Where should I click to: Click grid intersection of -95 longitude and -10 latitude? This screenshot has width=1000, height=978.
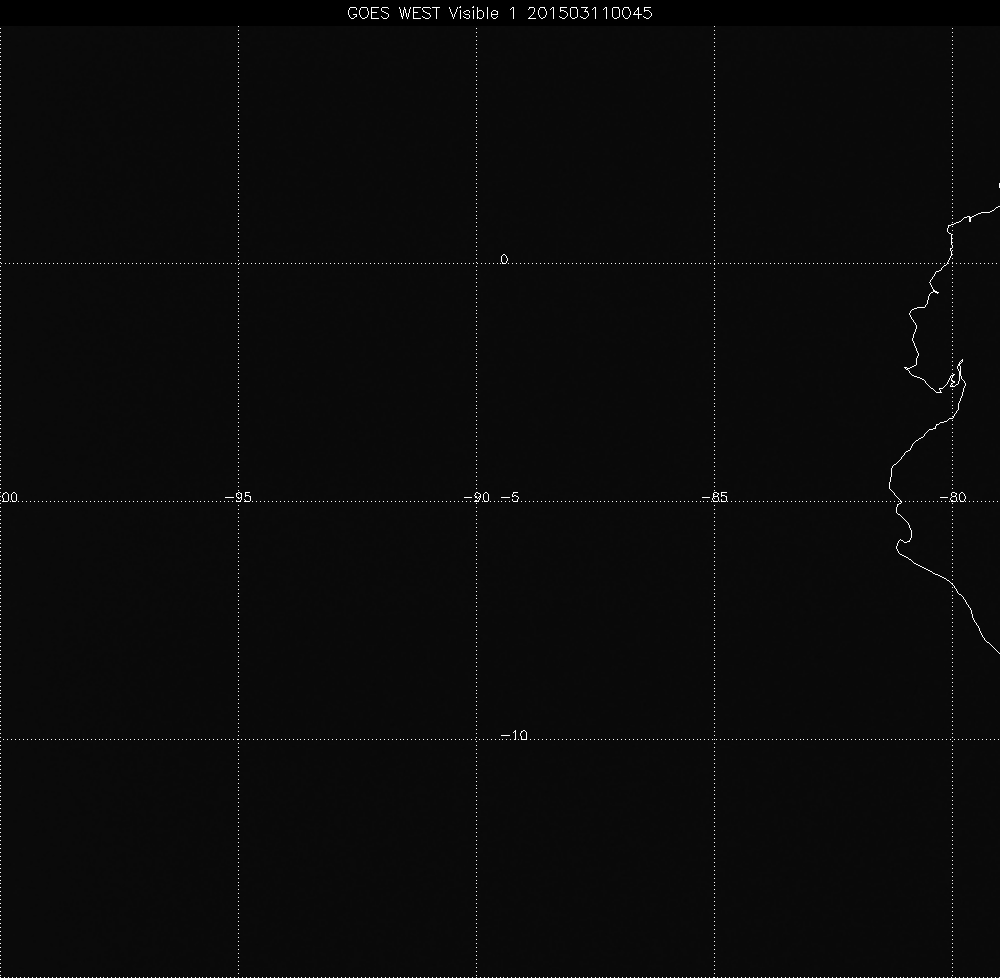(x=238, y=739)
